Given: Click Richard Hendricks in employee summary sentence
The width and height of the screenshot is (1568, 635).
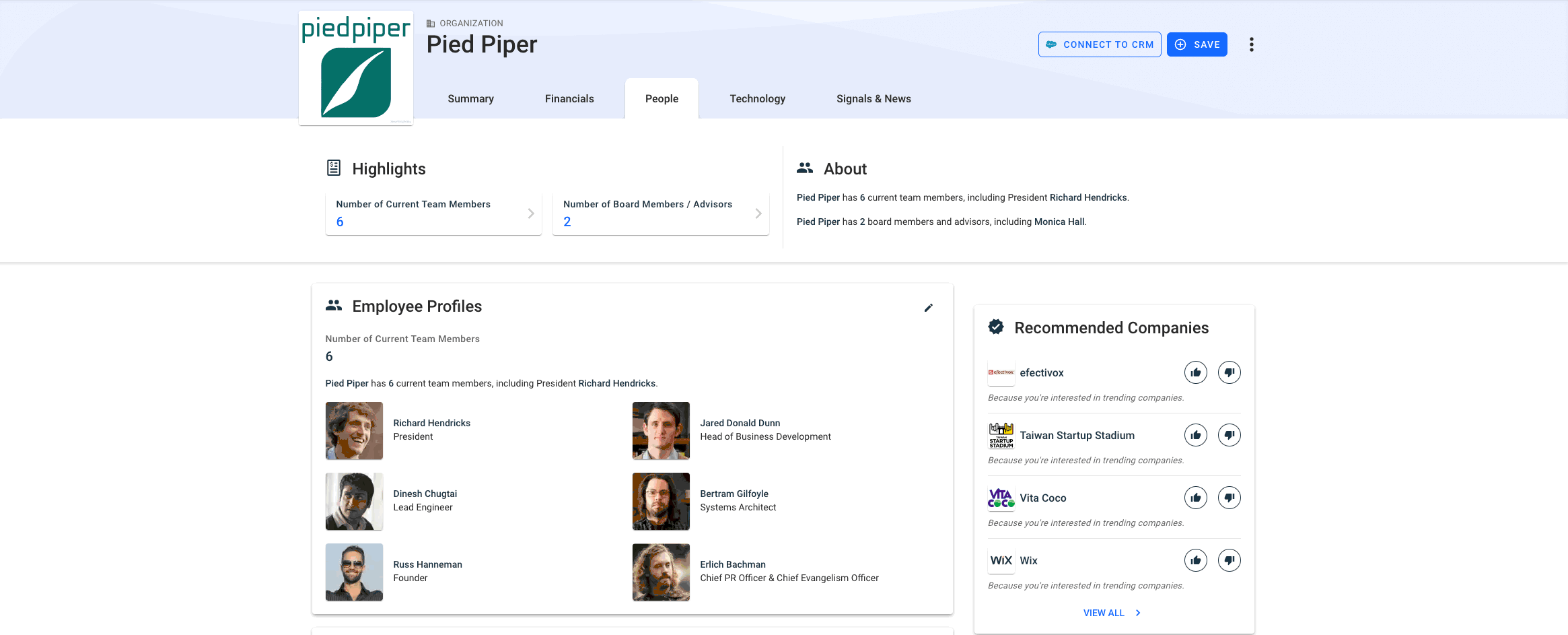Looking at the screenshot, I should point(616,383).
